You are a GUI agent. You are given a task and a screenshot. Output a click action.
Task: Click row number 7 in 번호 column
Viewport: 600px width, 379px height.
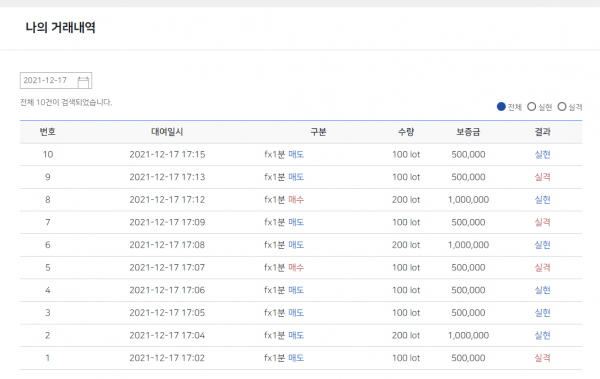click(x=48, y=222)
